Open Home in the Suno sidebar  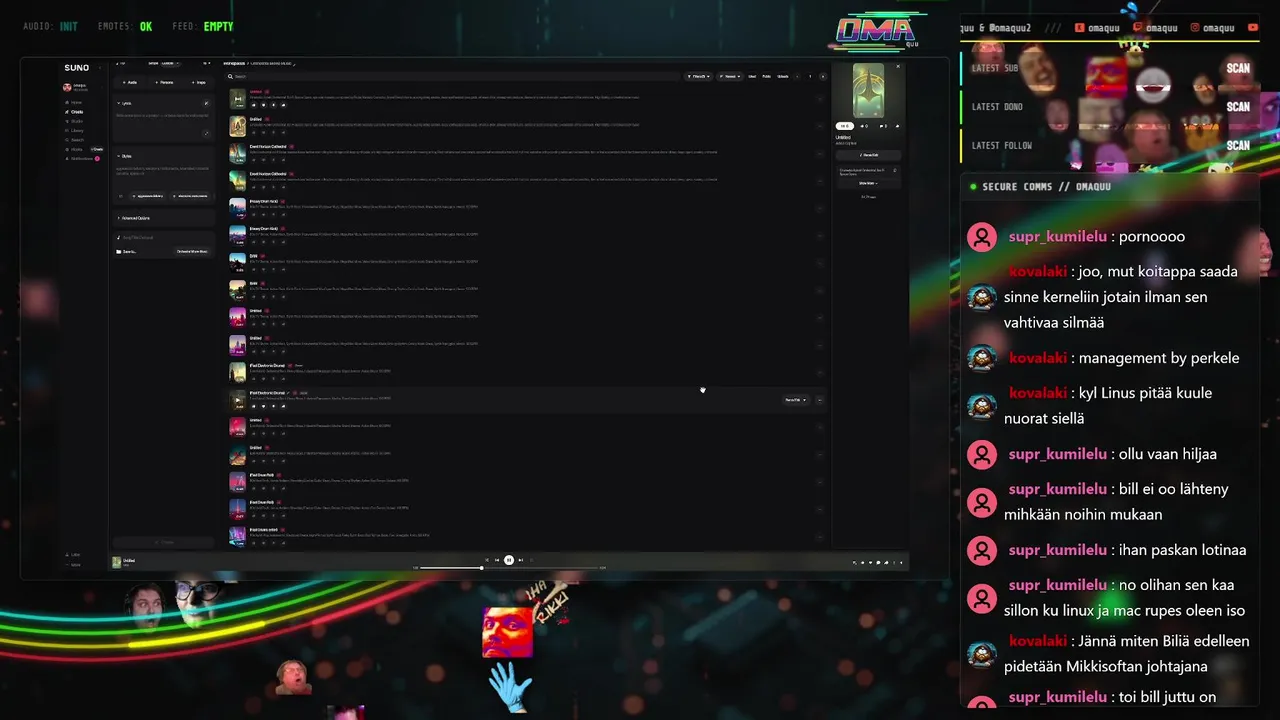point(76,102)
